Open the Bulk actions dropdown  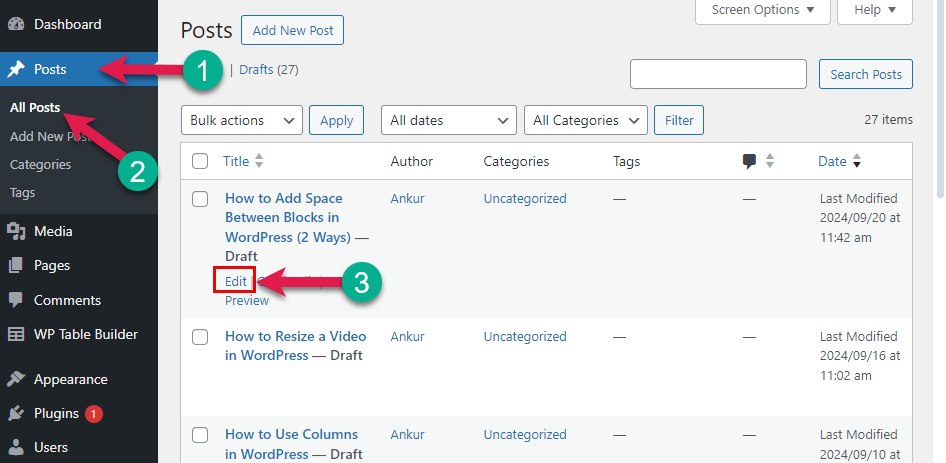[241, 120]
